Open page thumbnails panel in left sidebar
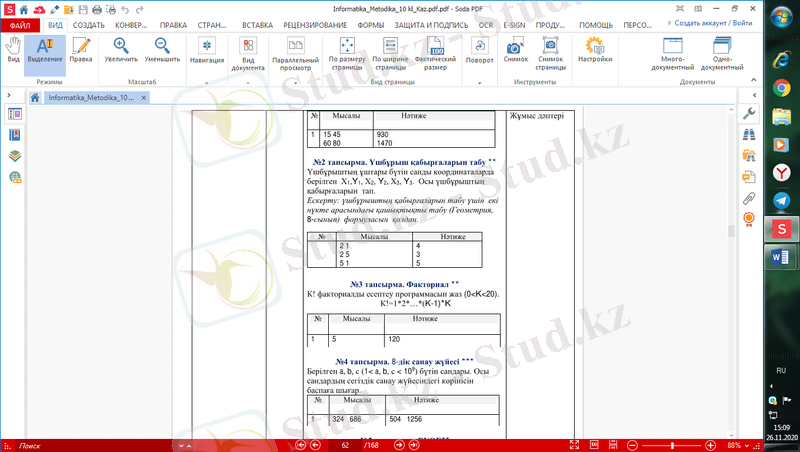800x452 pixels. click(x=15, y=114)
